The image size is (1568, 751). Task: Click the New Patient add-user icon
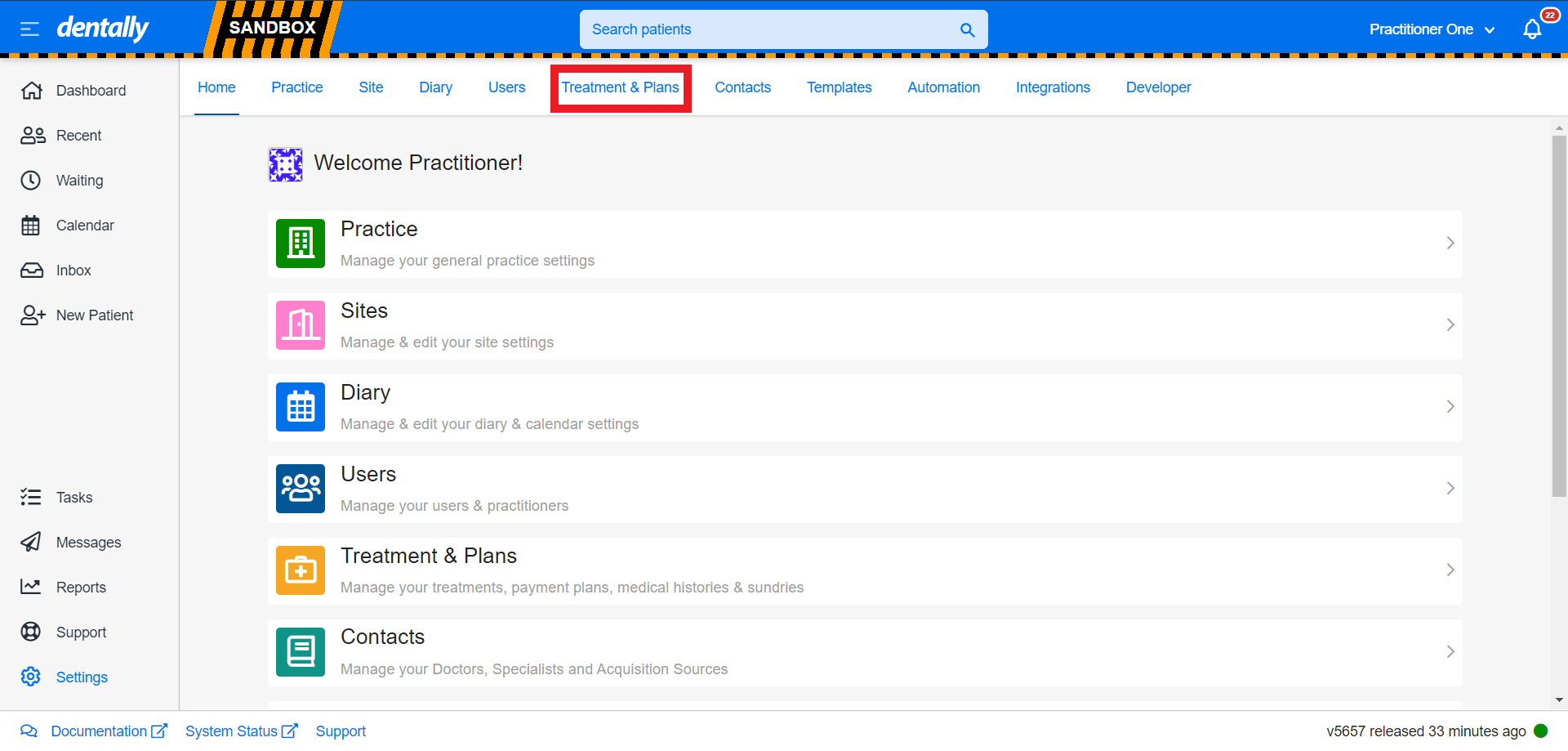click(32, 315)
